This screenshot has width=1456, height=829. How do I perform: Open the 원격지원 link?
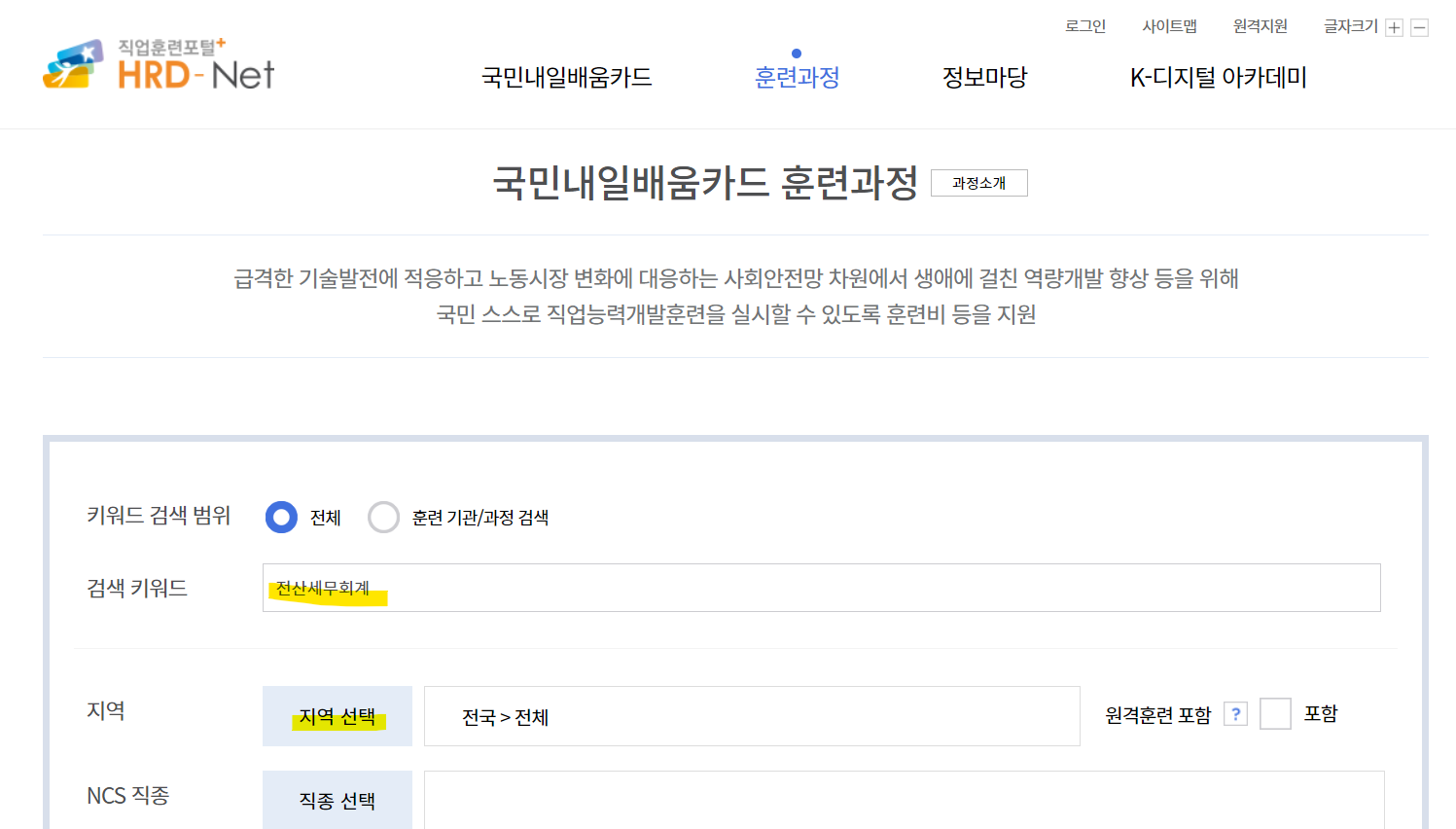(x=1260, y=26)
